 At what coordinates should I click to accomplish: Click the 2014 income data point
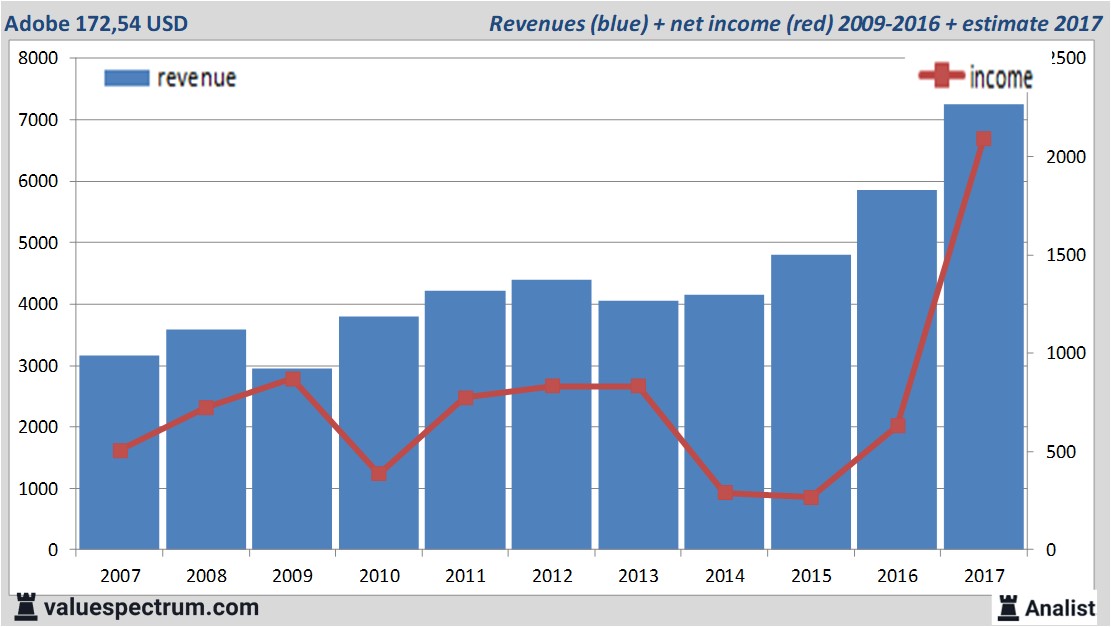[725, 492]
